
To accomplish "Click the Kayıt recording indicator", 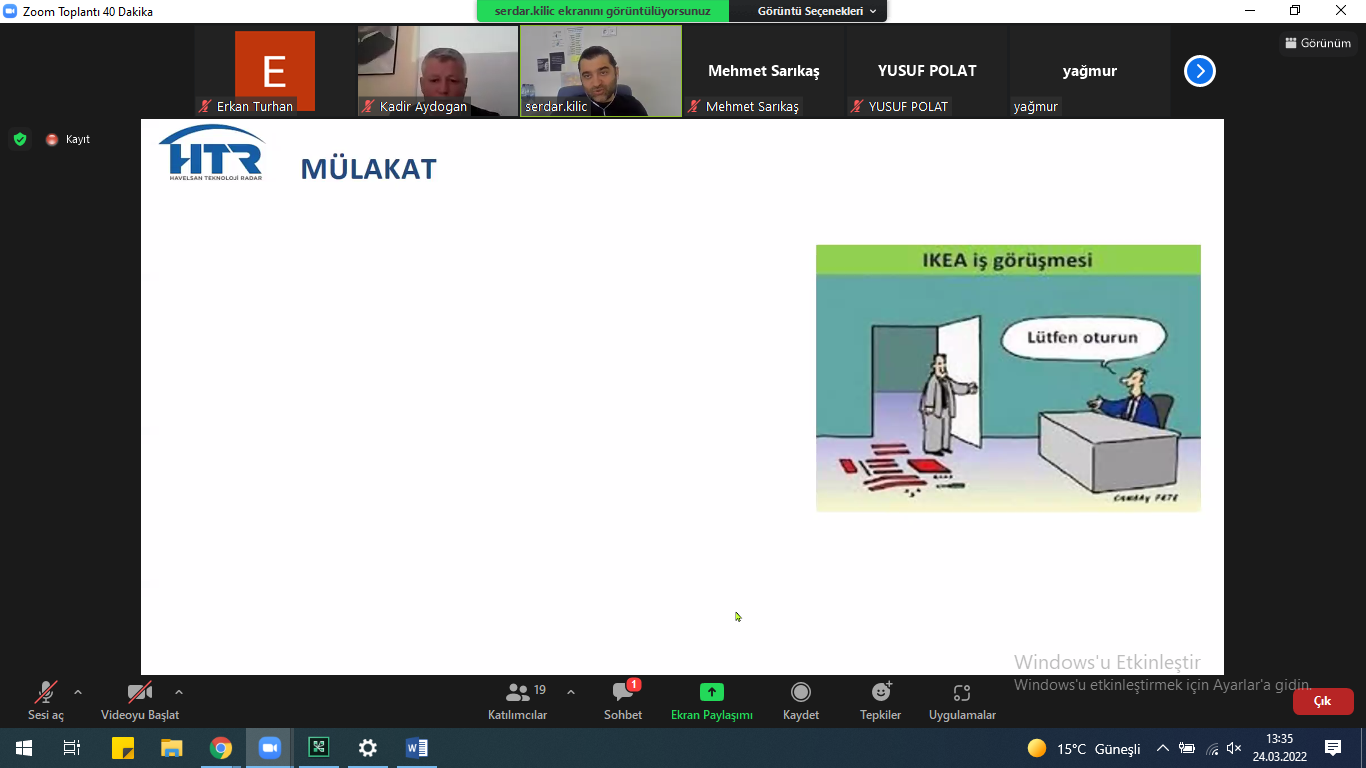I will point(68,139).
